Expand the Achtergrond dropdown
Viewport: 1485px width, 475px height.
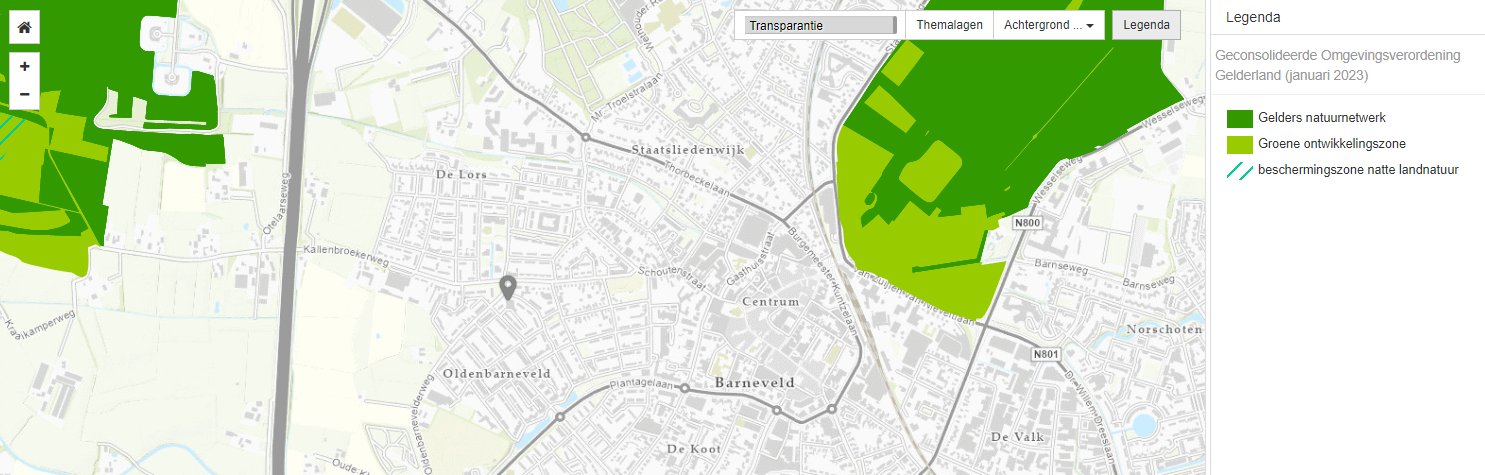point(1048,25)
